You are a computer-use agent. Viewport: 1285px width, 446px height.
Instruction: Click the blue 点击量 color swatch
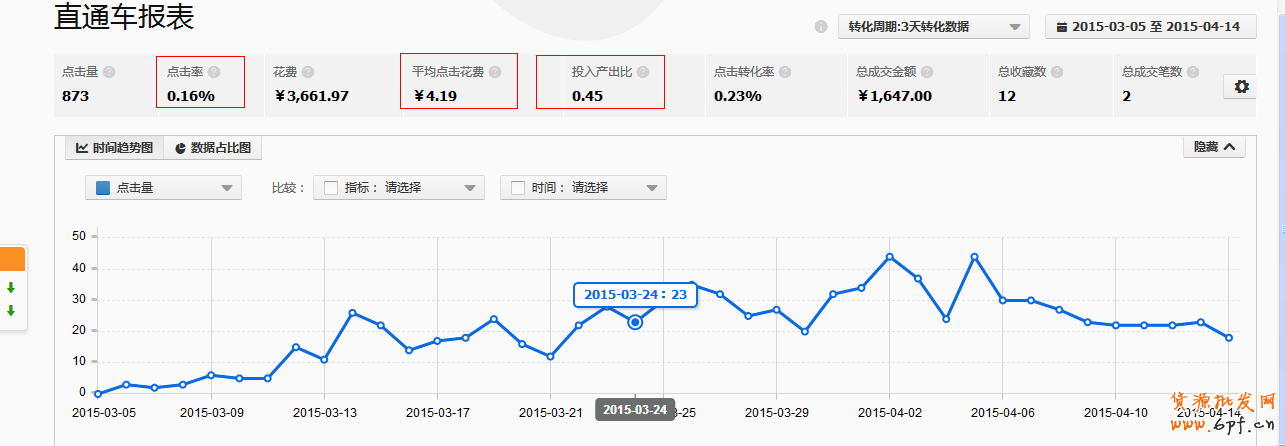point(102,187)
